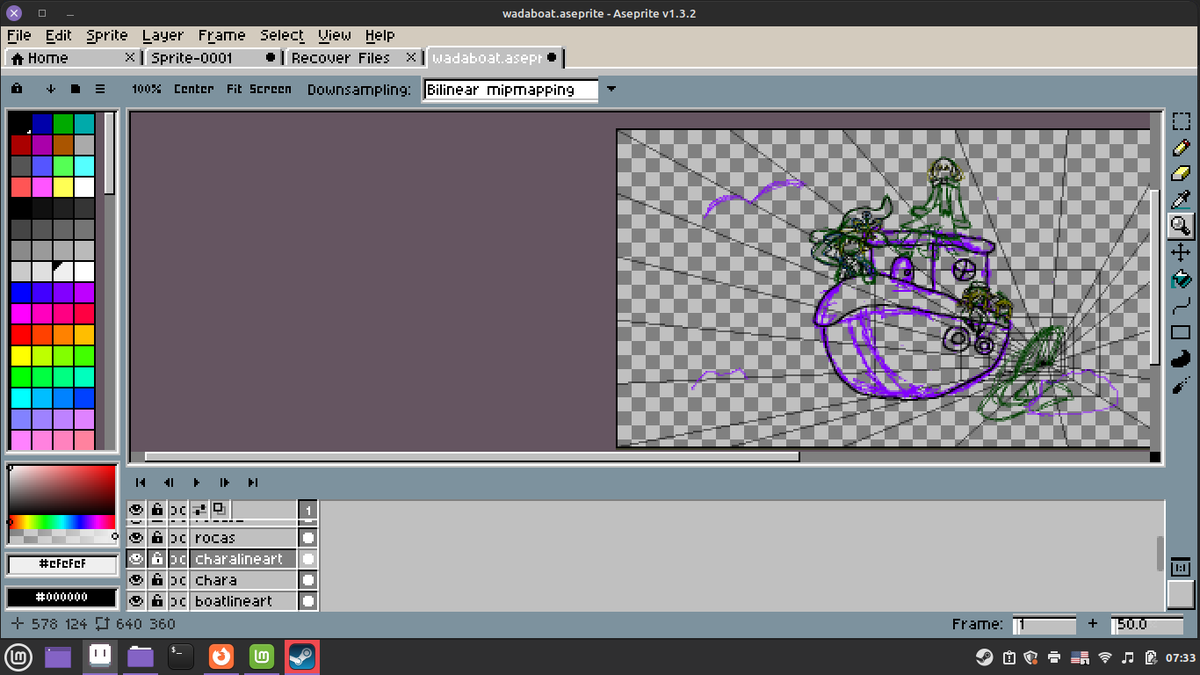Screen dimensions: 1200x675
Task: Select the Rectangle shape tool
Action: click(x=1180, y=331)
